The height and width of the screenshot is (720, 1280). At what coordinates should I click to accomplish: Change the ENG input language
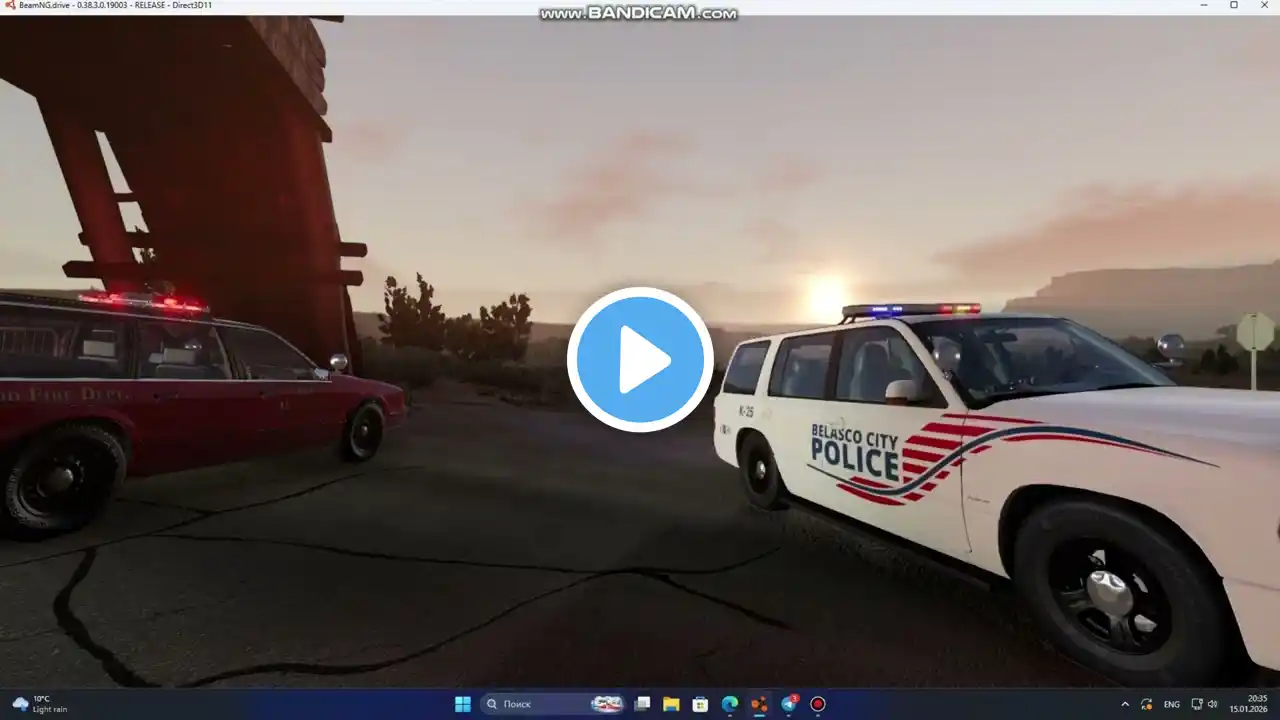click(x=1172, y=704)
